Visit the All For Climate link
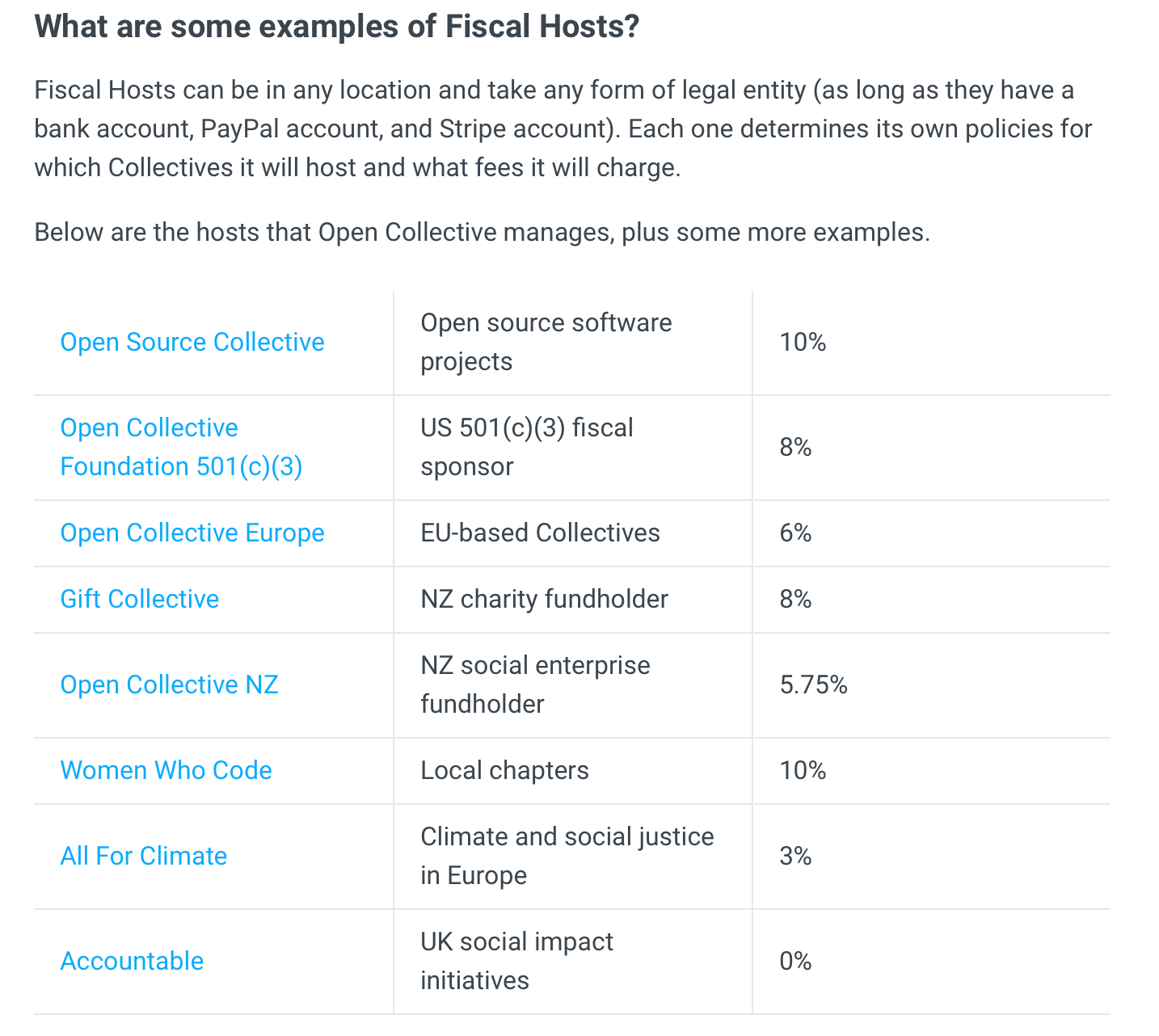The width and height of the screenshot is (1159, 1036). [x=144, y=856]
